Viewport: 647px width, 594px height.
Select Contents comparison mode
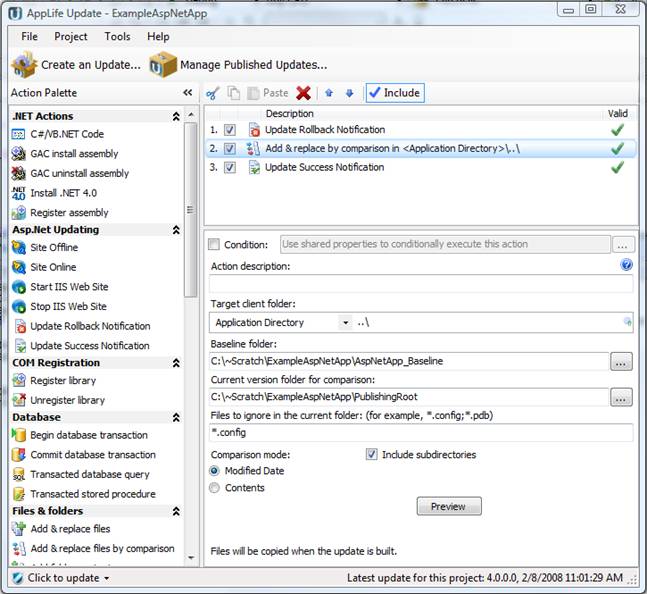214,488
